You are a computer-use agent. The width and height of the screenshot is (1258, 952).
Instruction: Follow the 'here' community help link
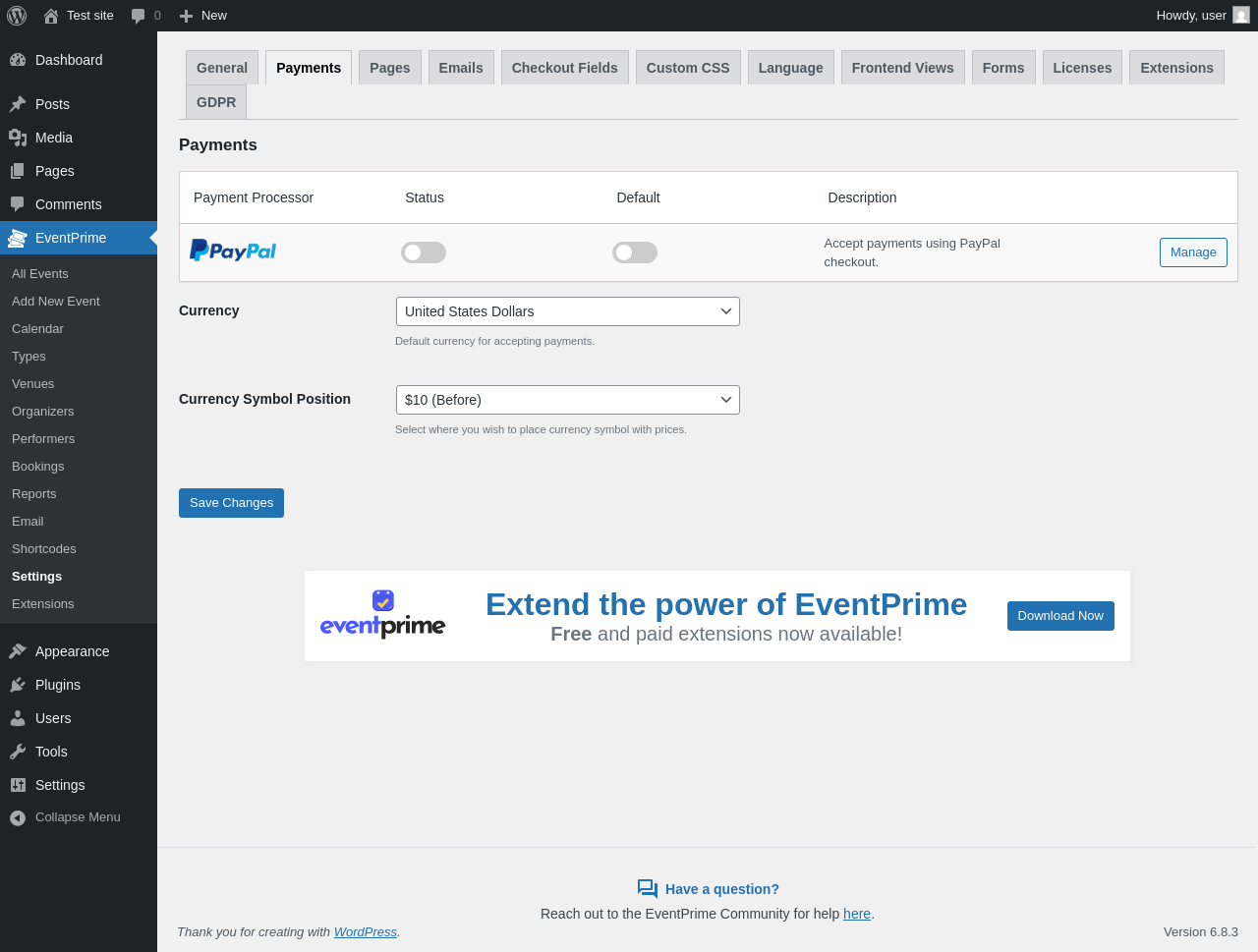pyautogui.click(x=857, y=914)
